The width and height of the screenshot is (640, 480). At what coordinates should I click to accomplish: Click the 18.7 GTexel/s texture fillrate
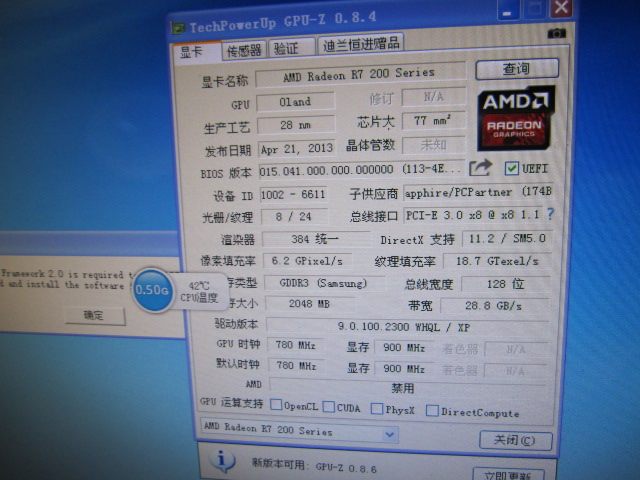[497, 260]
